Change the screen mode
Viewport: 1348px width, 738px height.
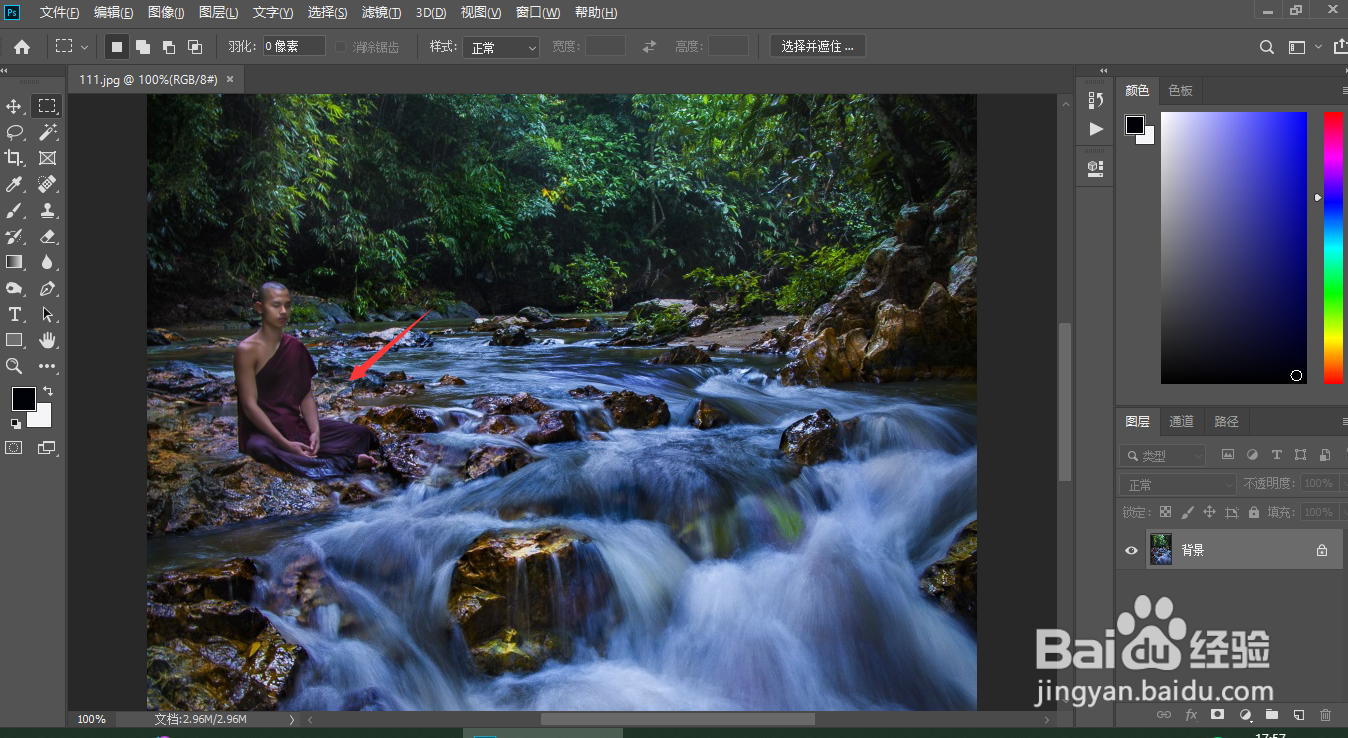[47, 448]
